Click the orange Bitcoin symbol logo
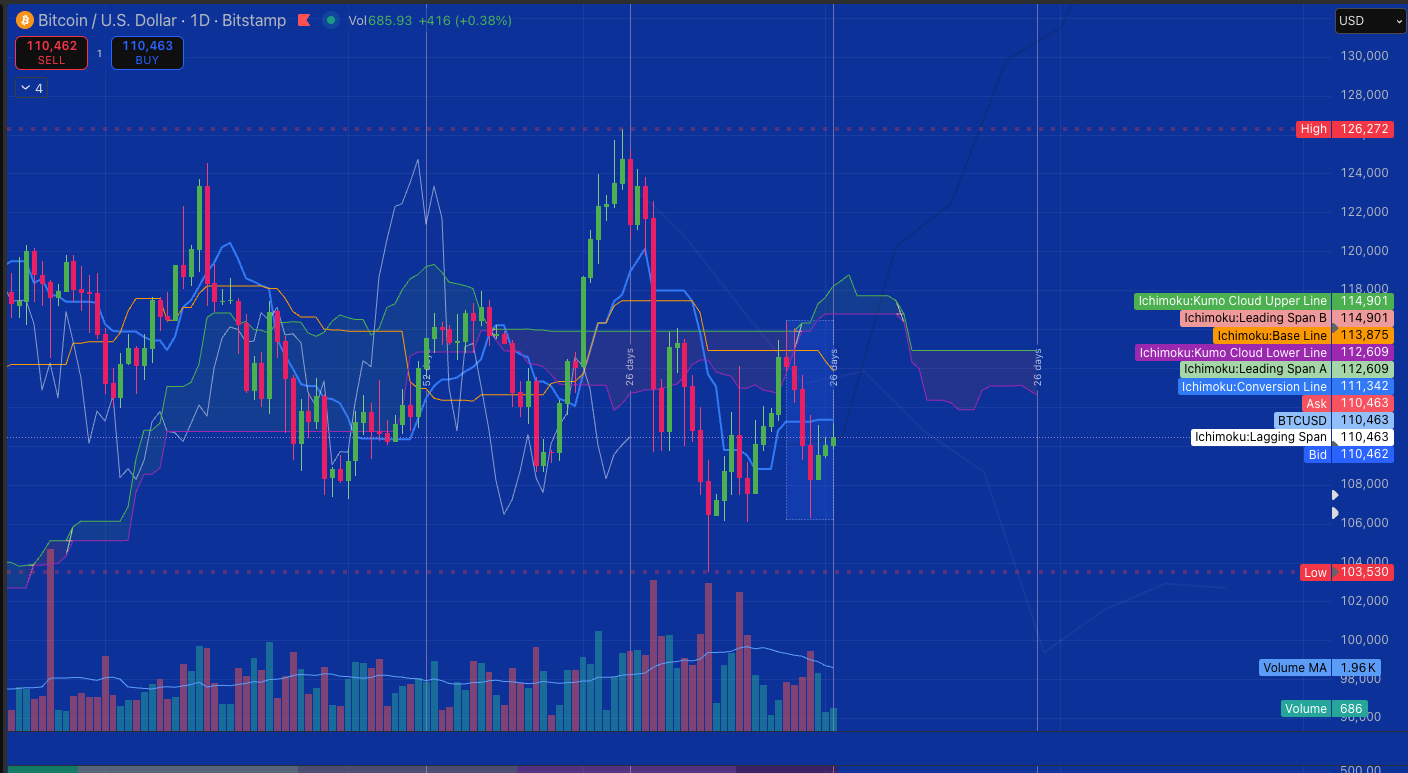This screenshot has width=1408, height=773. pyautogui.click(x=24, y=20)
